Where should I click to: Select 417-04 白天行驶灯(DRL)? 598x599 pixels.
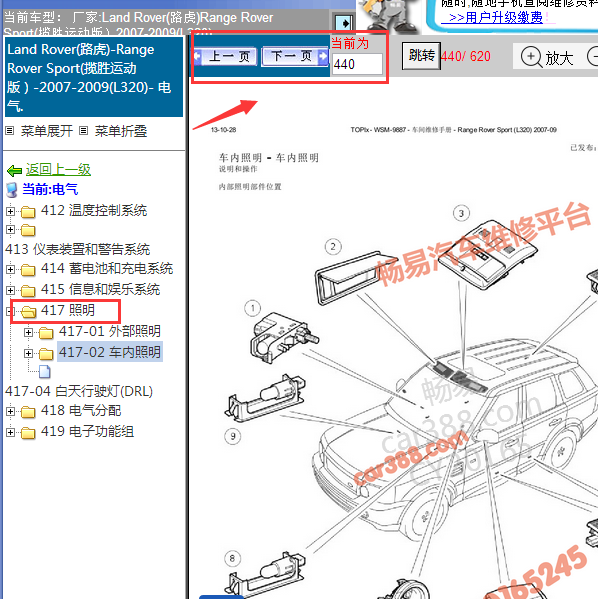pos(79,392)
